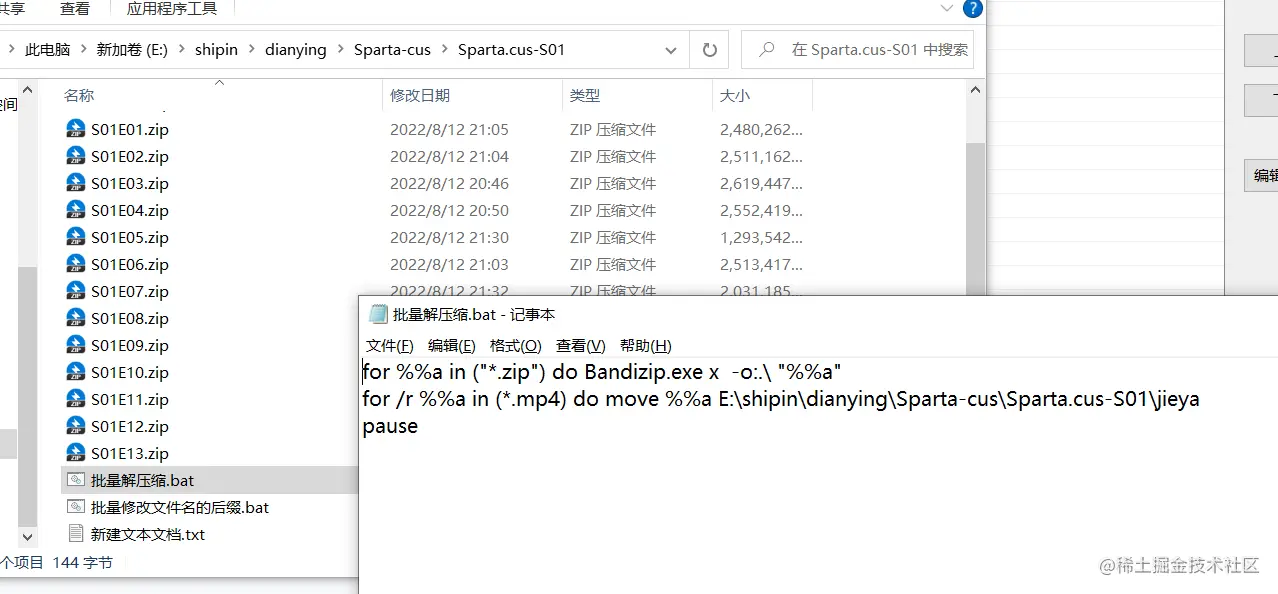Expand the chevron after 此电脑 in path
1278x594 pixels.
coord(84,50)
